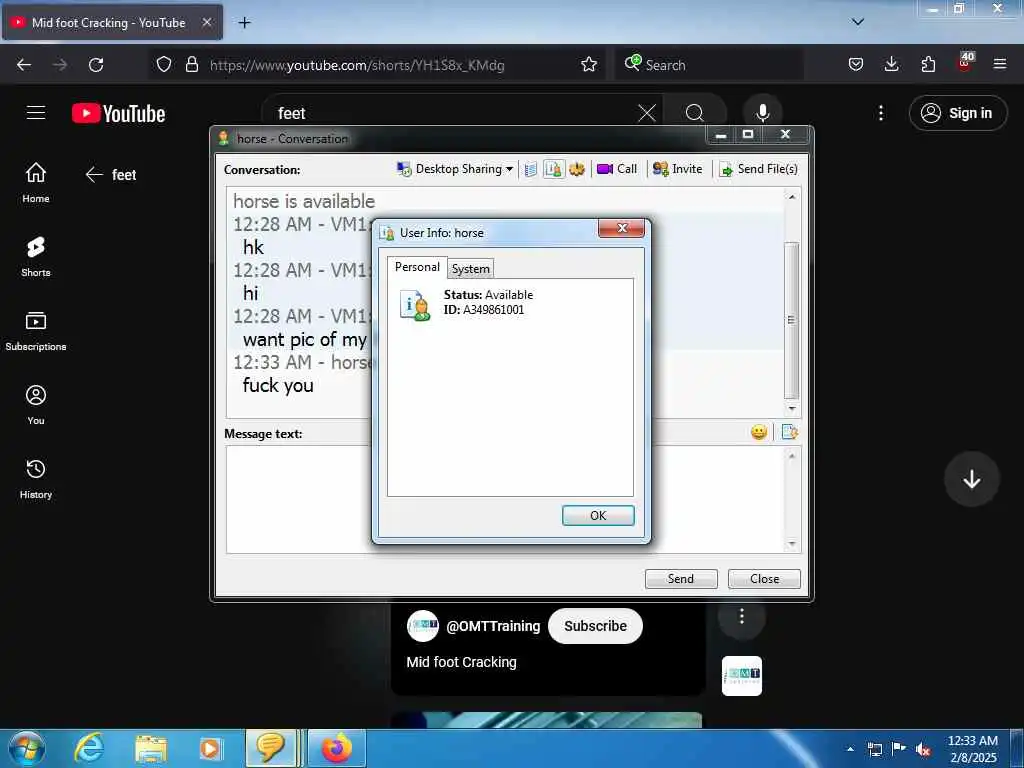The image size is (1024, 768).
Task: Open Subscriptions in the YouTube sidebar
Action: pos(36,331)
